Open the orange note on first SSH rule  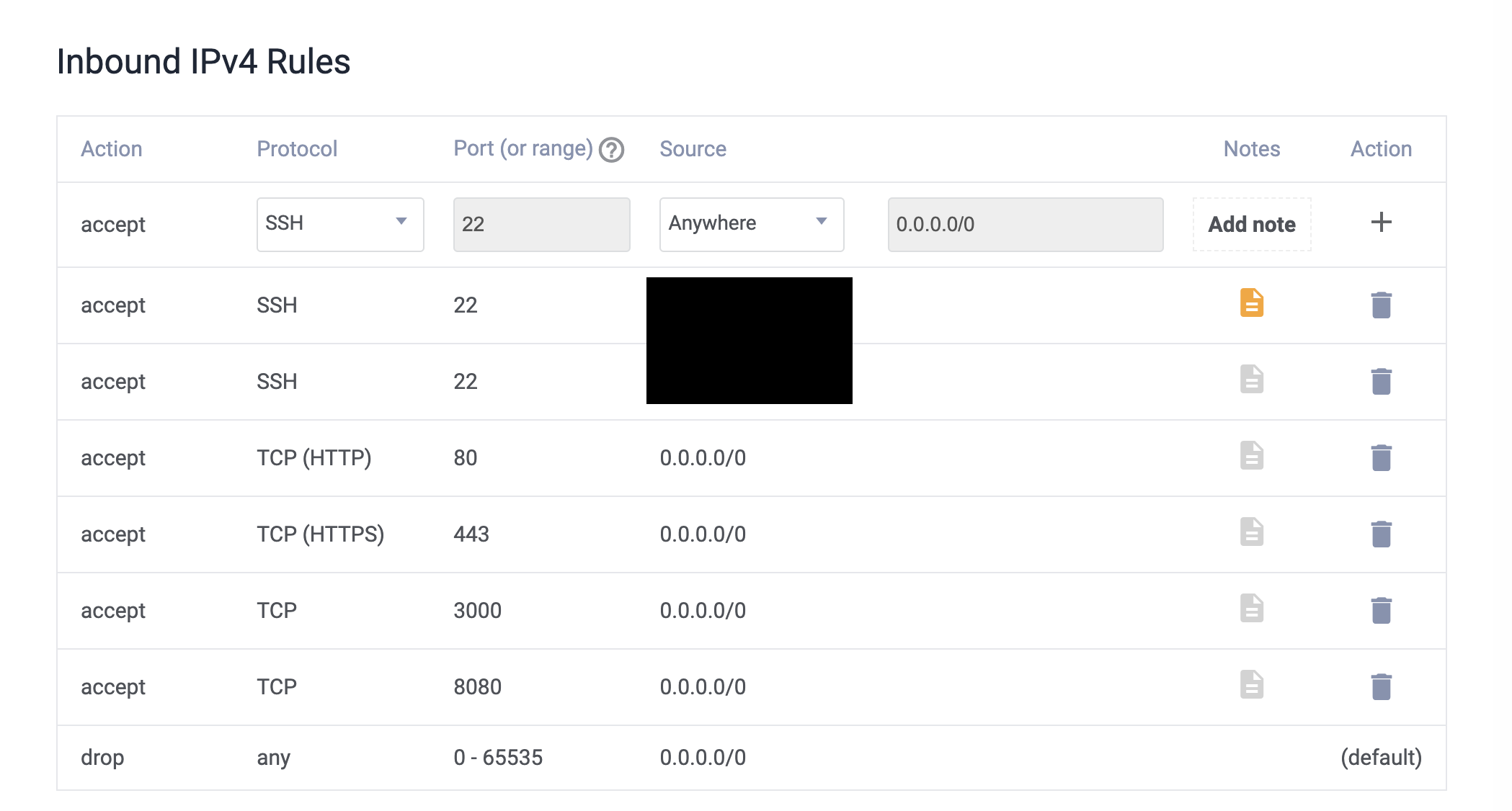point(1252,303)
